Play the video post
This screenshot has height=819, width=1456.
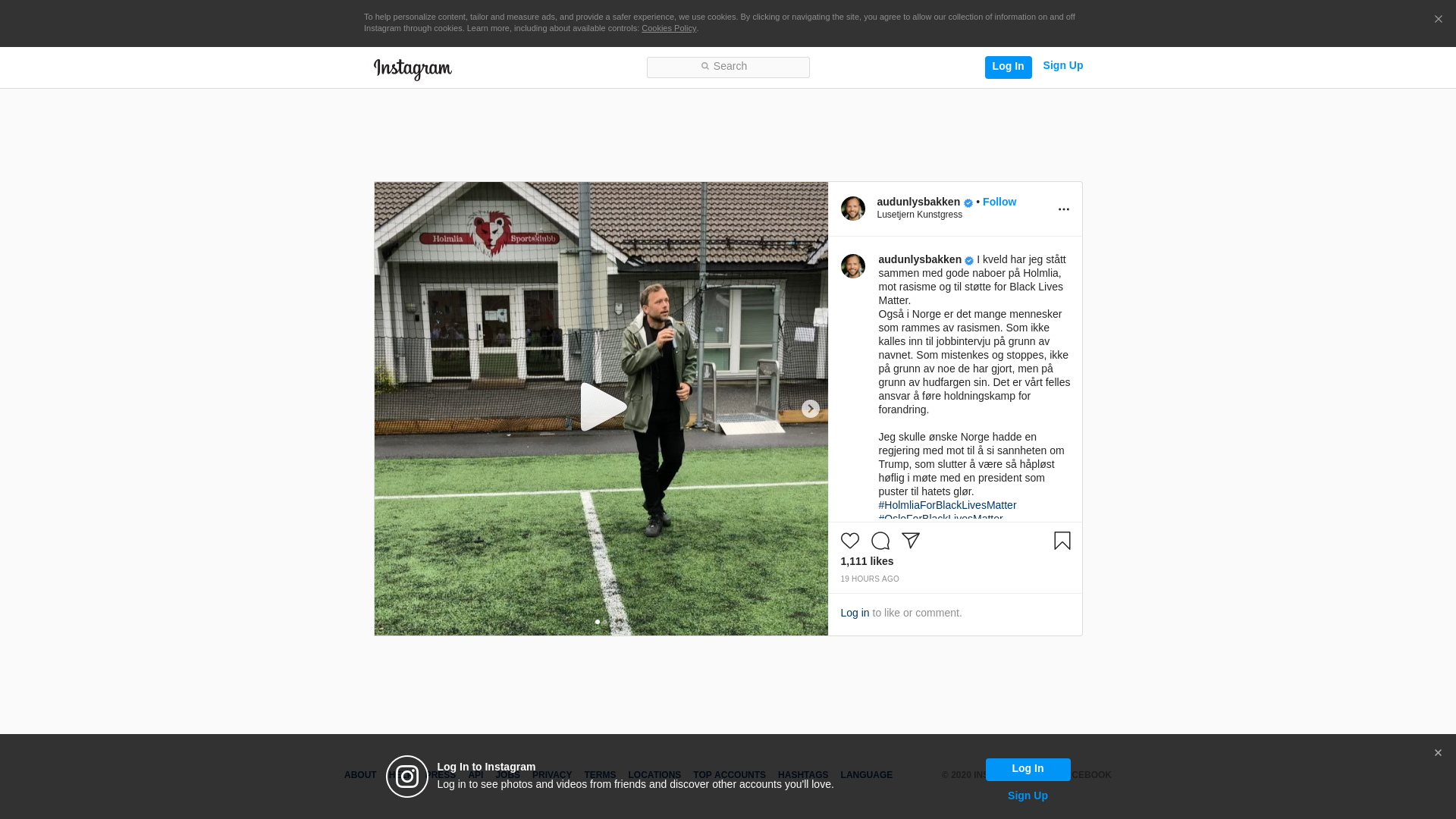[601, 408]
